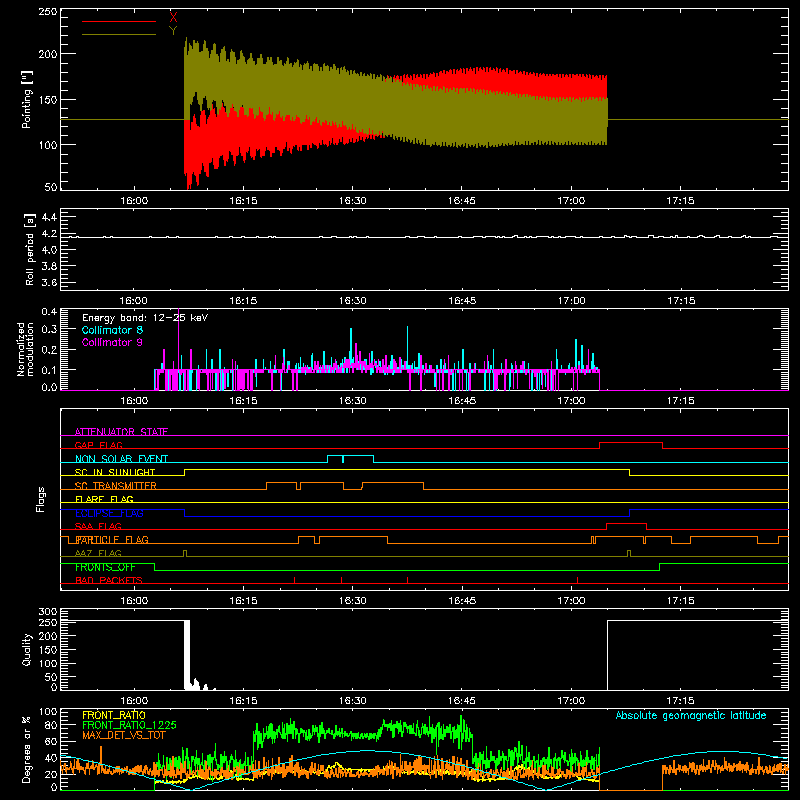Select the PARTICLE_FLAG label

[112, 540]
